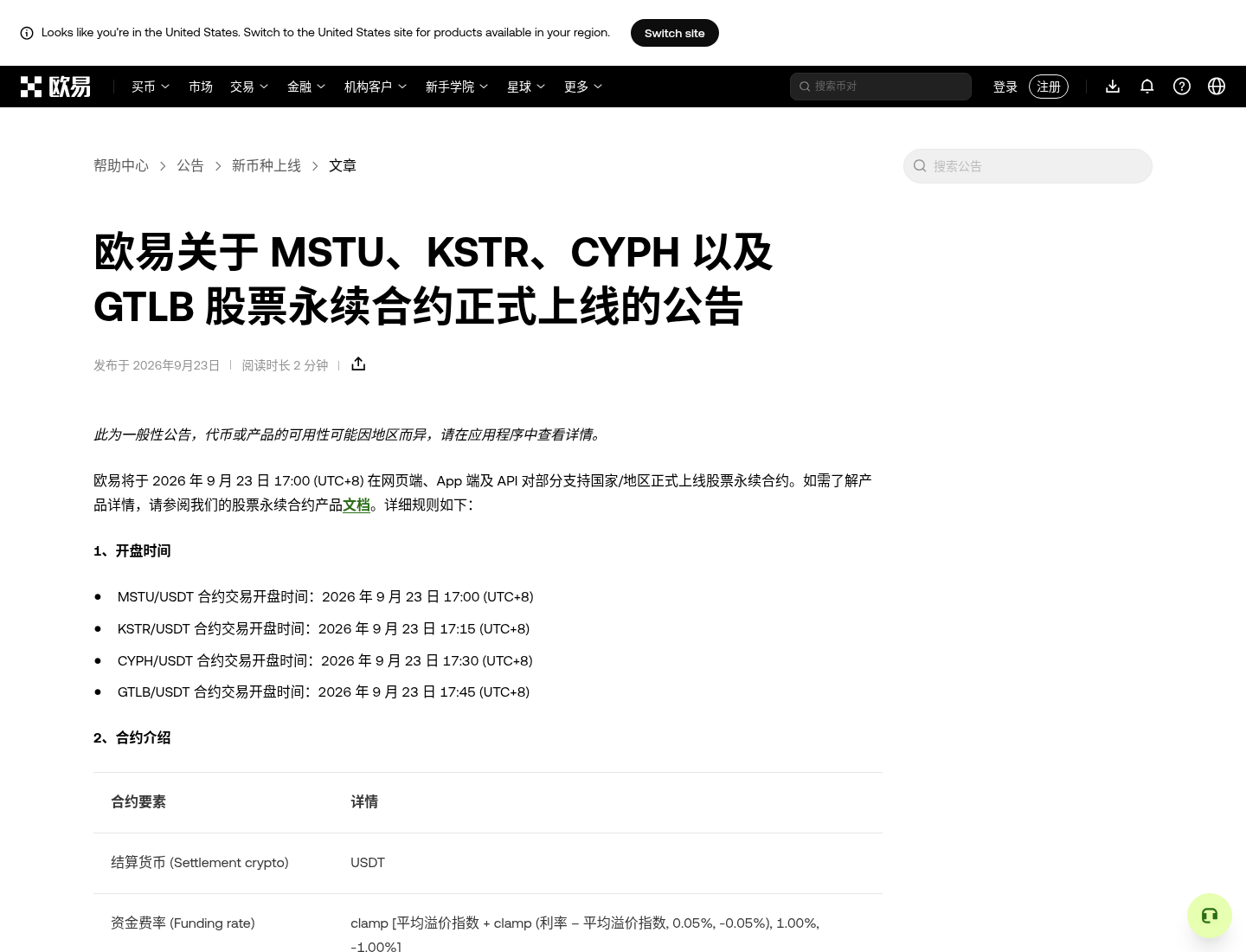Click the article main title
1246x952 pixels.
coord(433,279)
